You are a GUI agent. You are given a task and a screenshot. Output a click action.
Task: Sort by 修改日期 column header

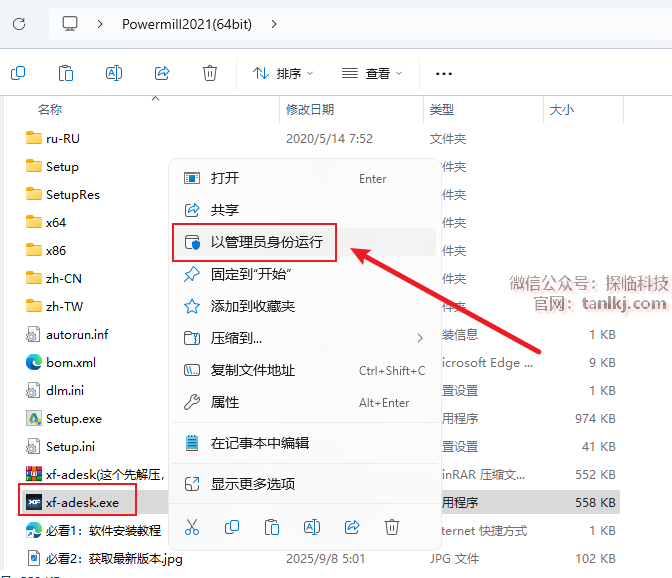click(310, 110)
